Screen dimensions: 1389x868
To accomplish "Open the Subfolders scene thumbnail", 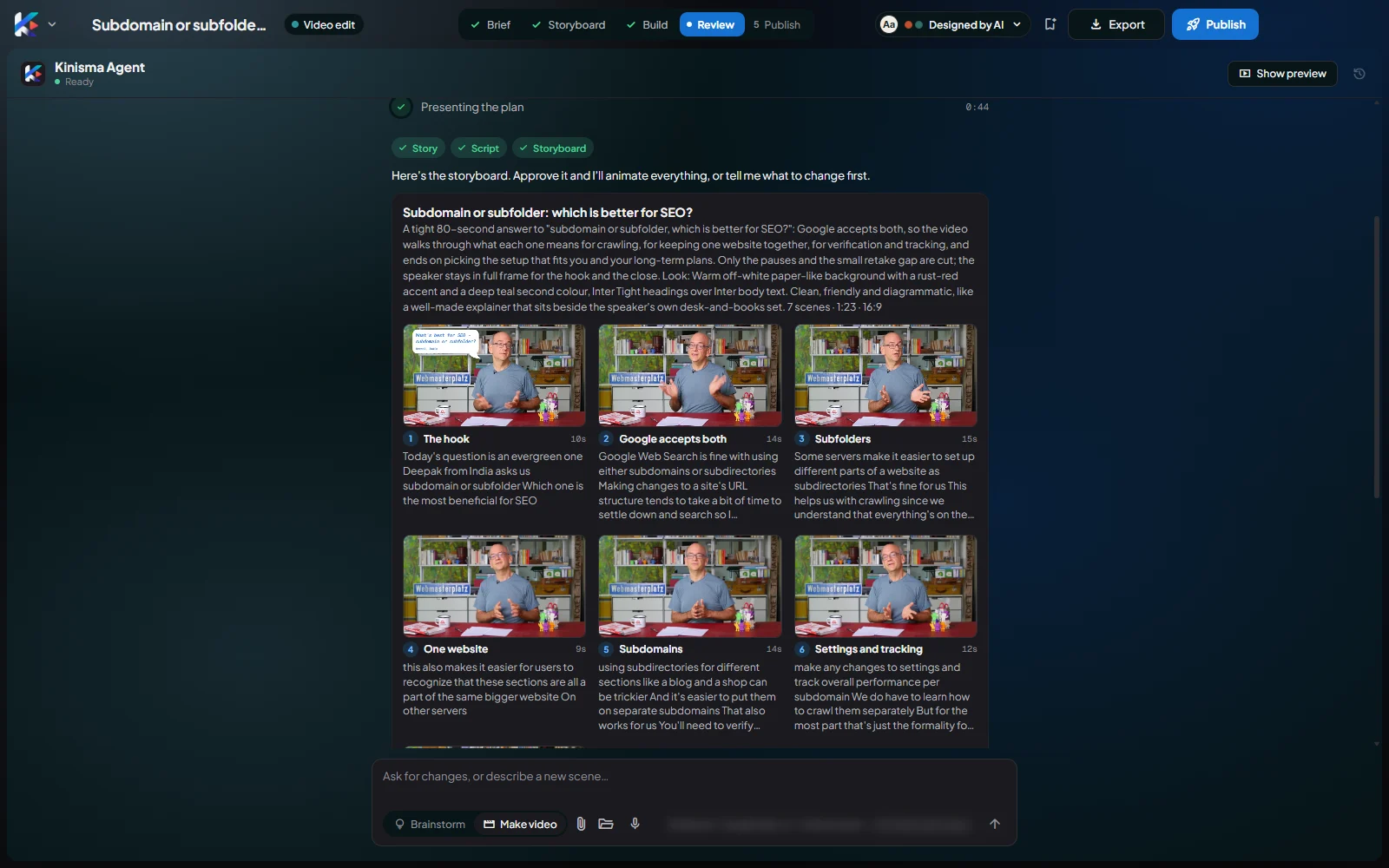I will 885,375.
